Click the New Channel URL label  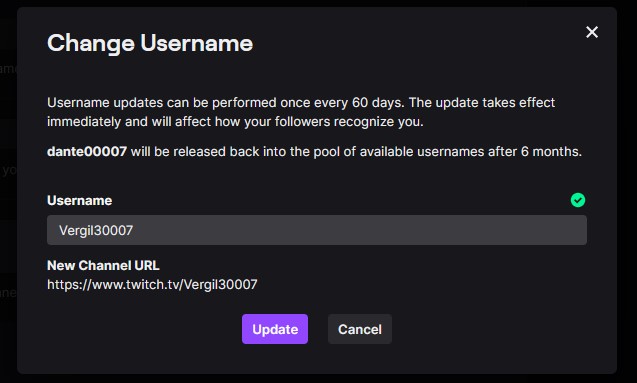(103, 265)
